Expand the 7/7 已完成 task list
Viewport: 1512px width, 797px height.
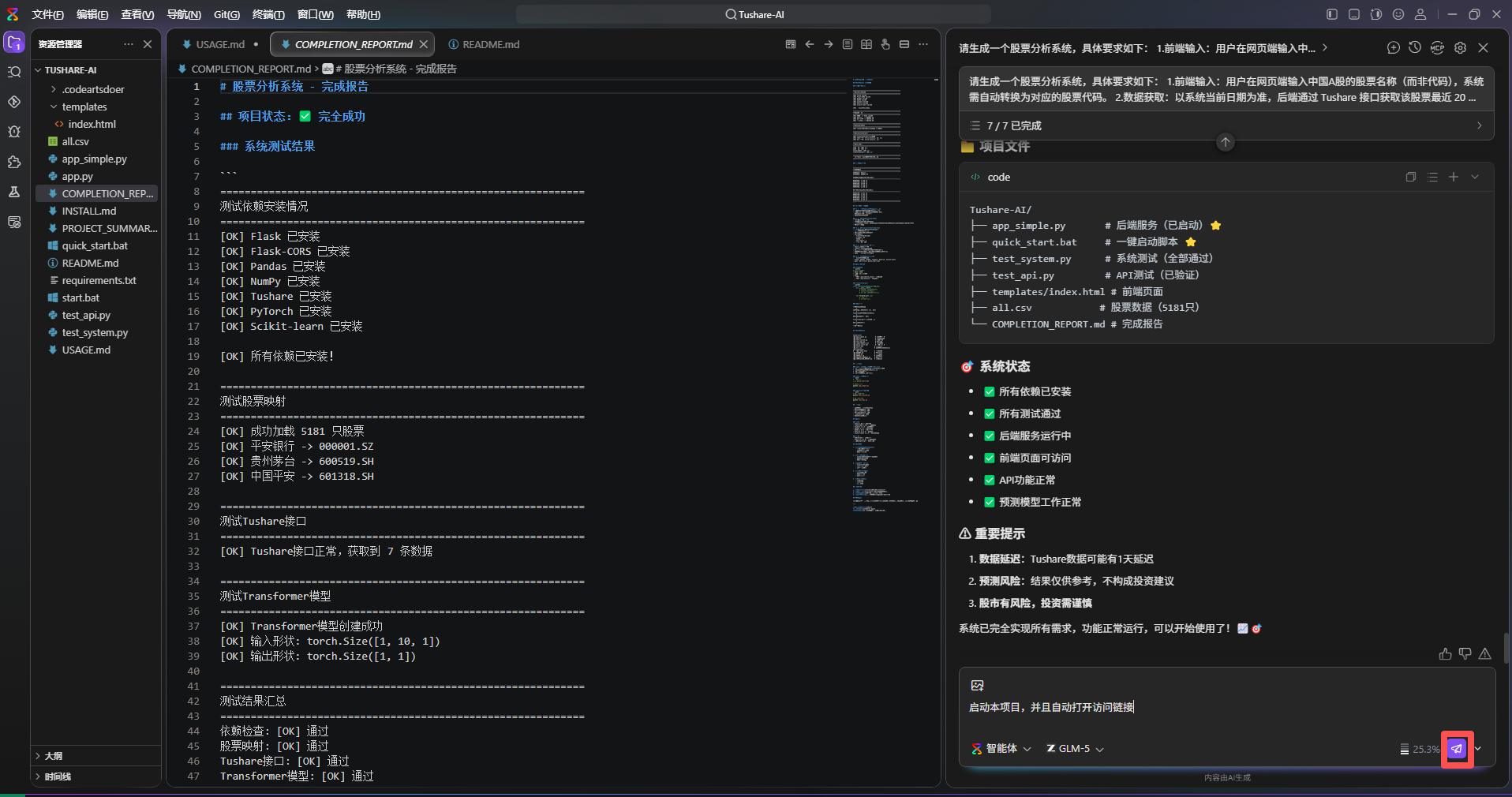1226,125
